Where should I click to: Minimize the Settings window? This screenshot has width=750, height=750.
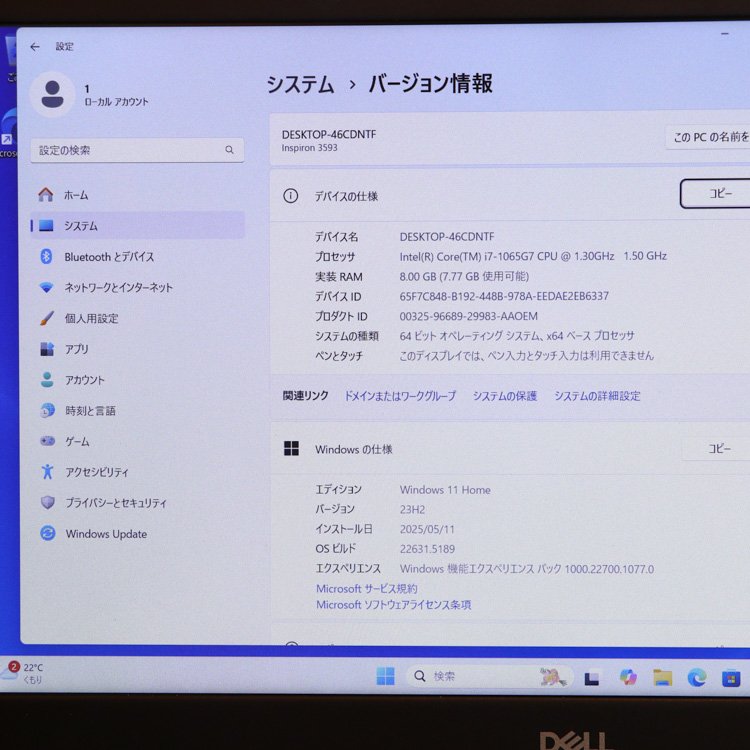[725, 34]
